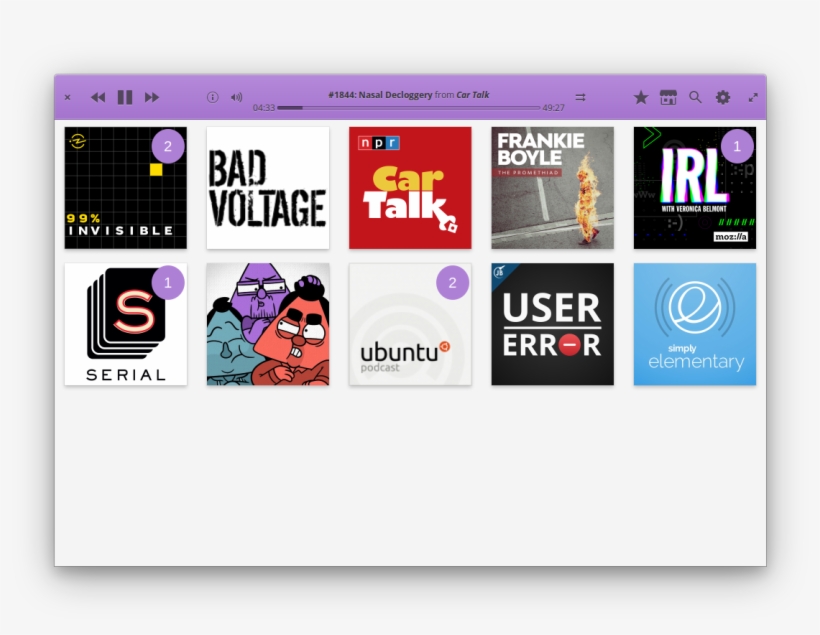Open the playlist queue icon

[580, 97]
